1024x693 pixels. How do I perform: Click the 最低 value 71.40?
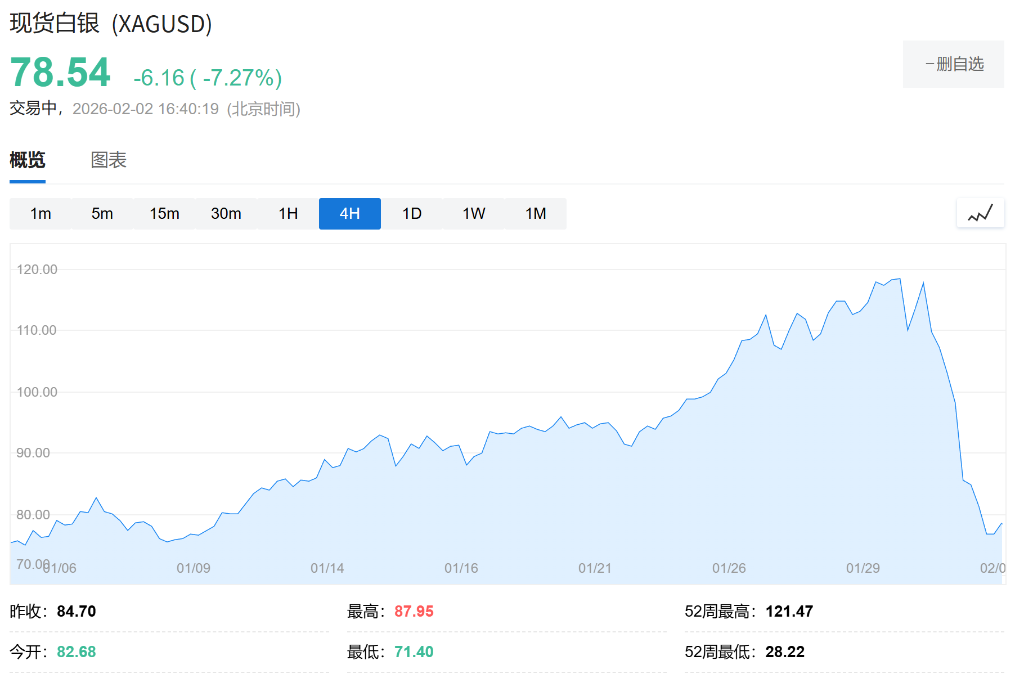(x=416, y=651)
